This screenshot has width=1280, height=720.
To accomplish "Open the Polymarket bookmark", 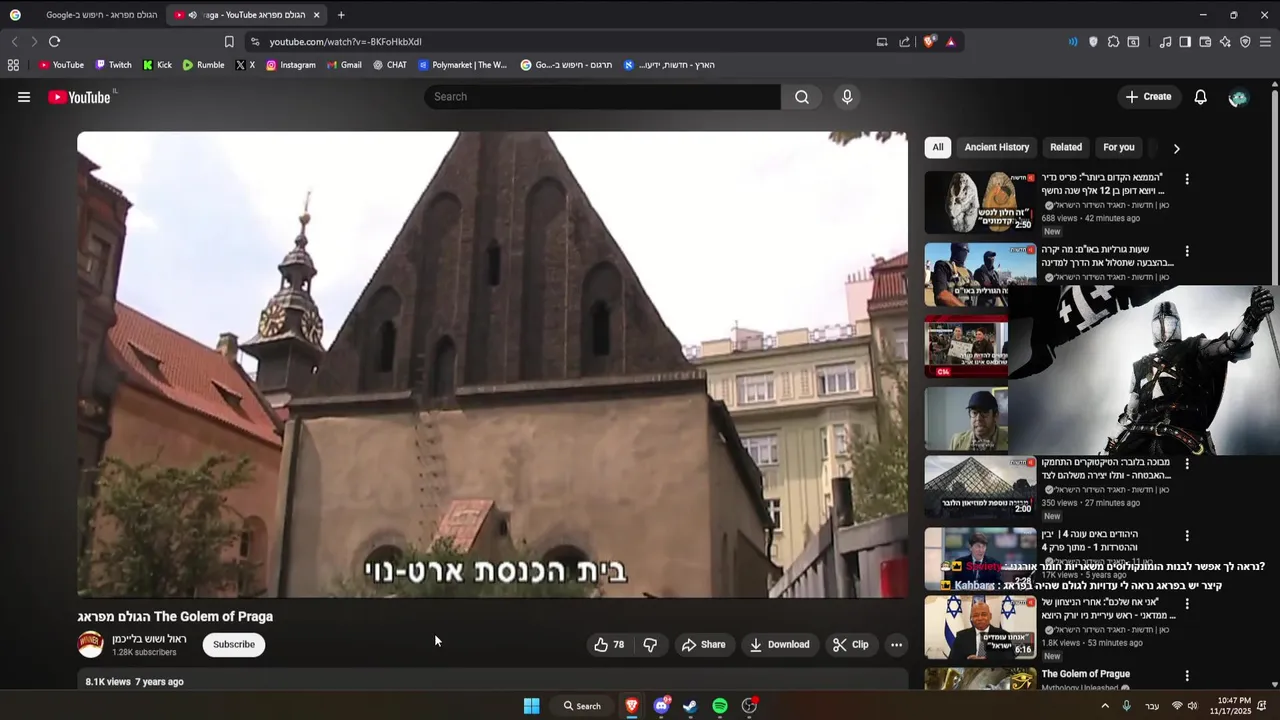I will click(x=463, y=65).
